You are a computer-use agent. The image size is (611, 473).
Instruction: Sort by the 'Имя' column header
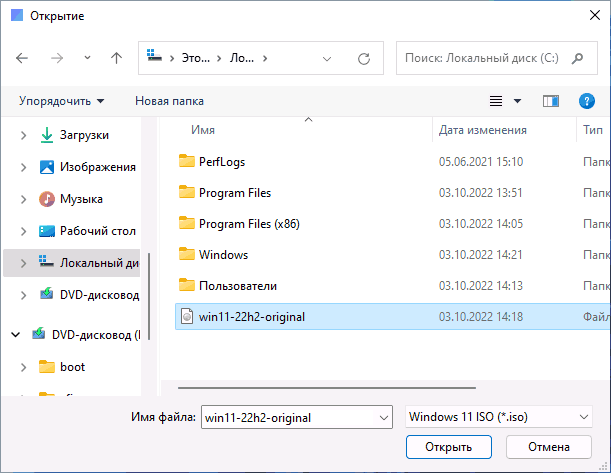pyautogui.click(x=203, y=130)
